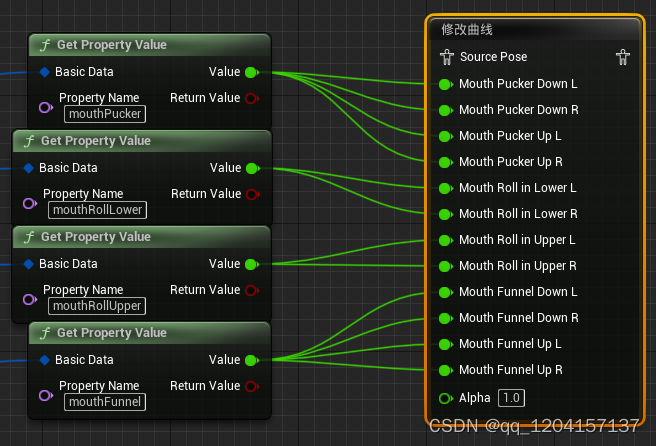Click the Value output pin of mouthPucker node
Image resolution: width=656 pixels, height=446 pixels.
252,72
